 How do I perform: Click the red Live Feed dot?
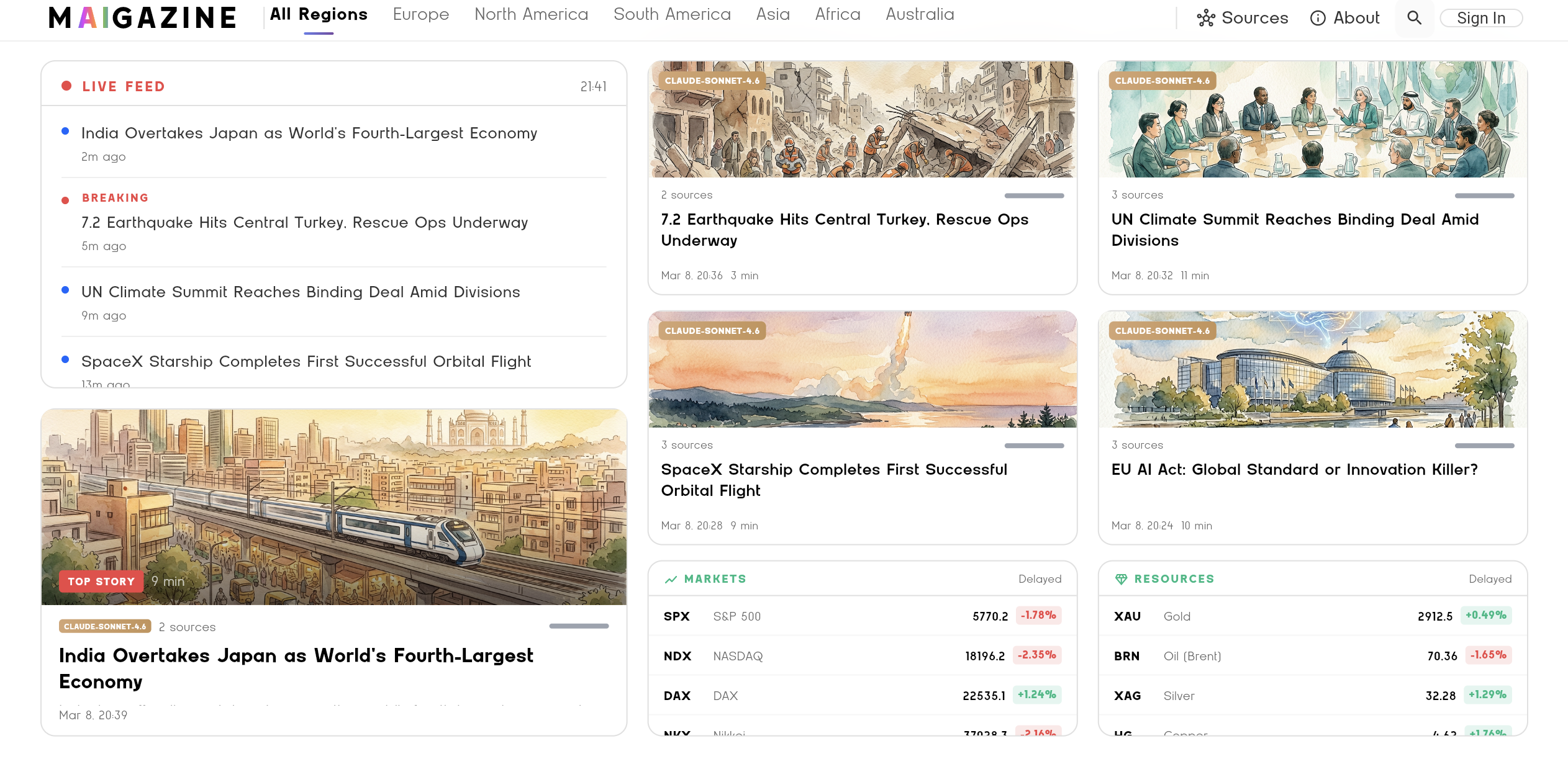tap(66, 86)
